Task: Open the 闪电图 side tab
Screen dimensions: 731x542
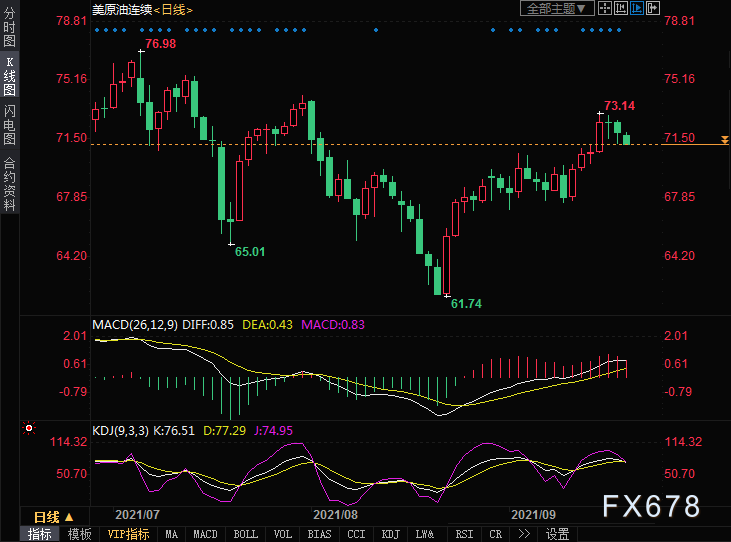Action: (9, 124)
